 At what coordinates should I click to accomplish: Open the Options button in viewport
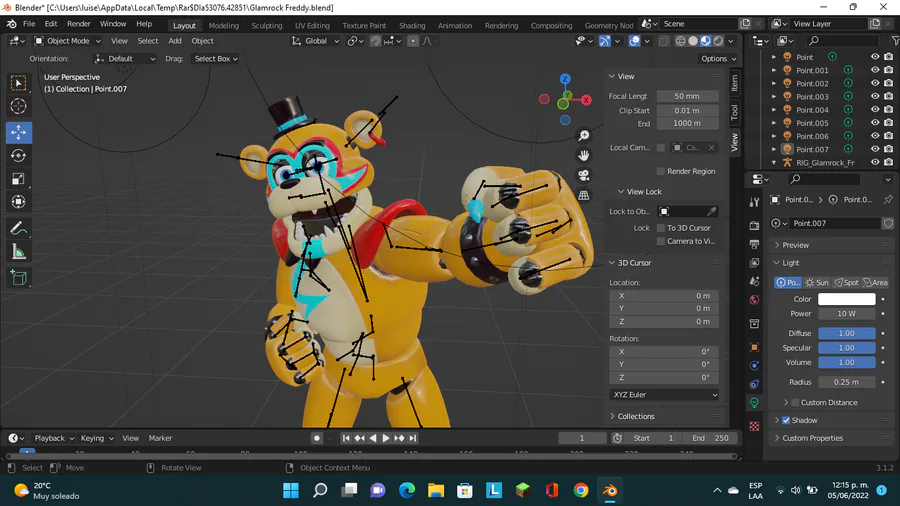[718, 59]
